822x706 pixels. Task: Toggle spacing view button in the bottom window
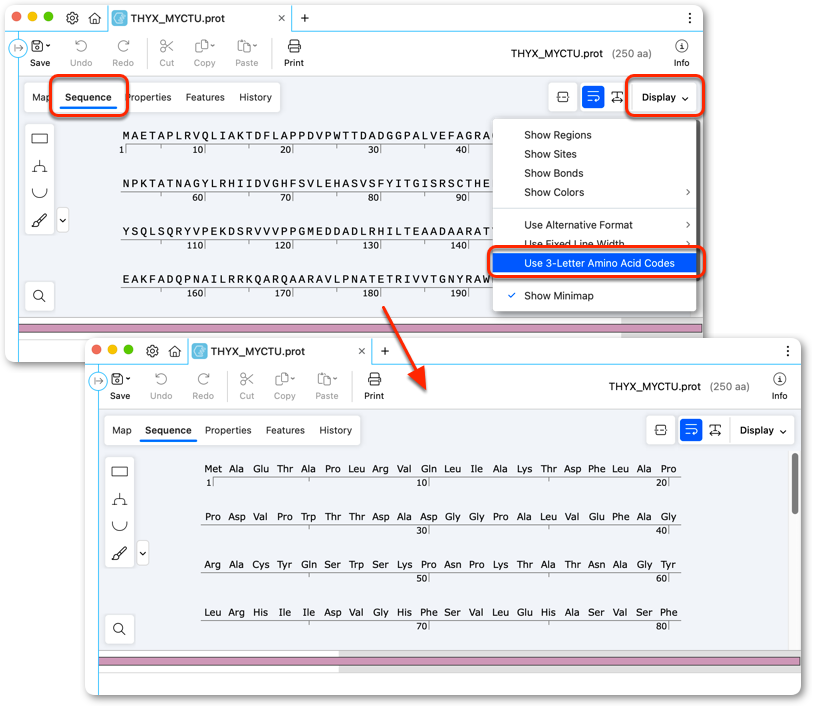[715, 430]
